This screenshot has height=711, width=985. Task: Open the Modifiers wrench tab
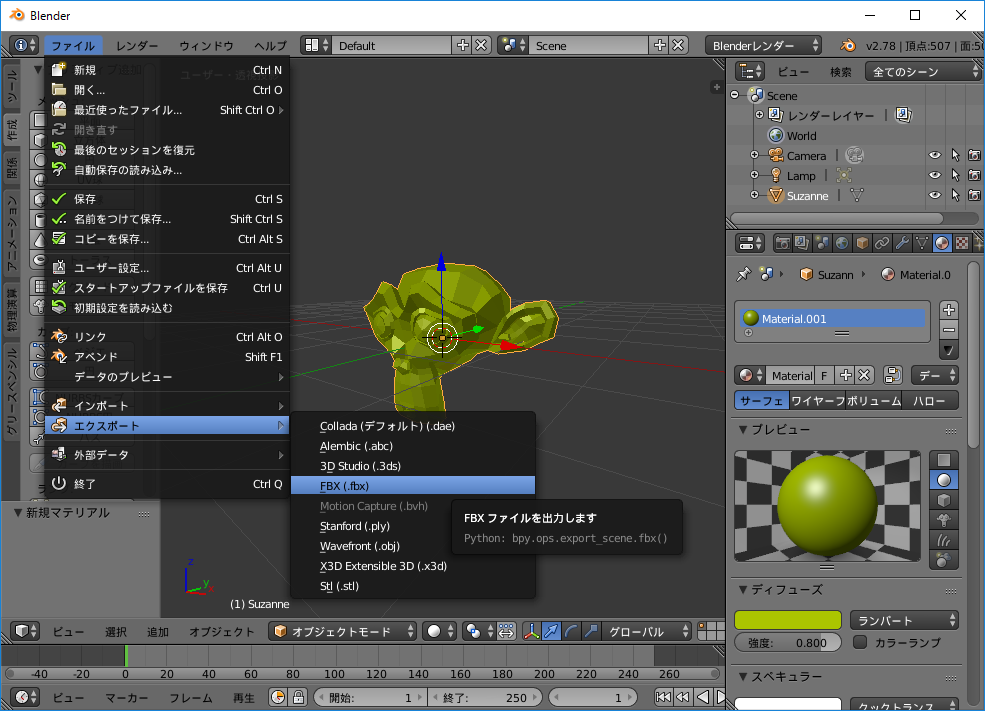(902, 243)
